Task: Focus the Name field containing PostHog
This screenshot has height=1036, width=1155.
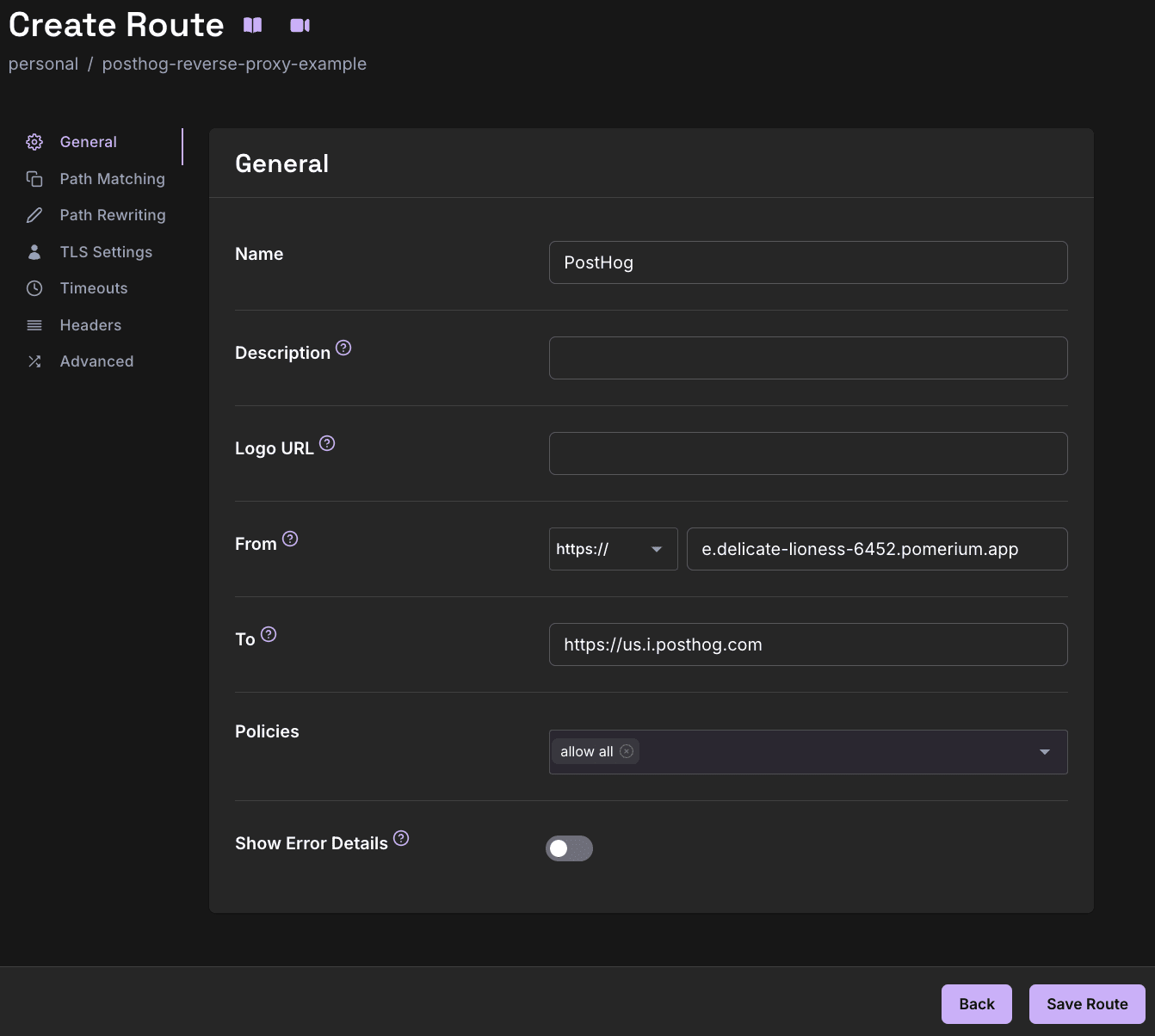Action: 808,262
